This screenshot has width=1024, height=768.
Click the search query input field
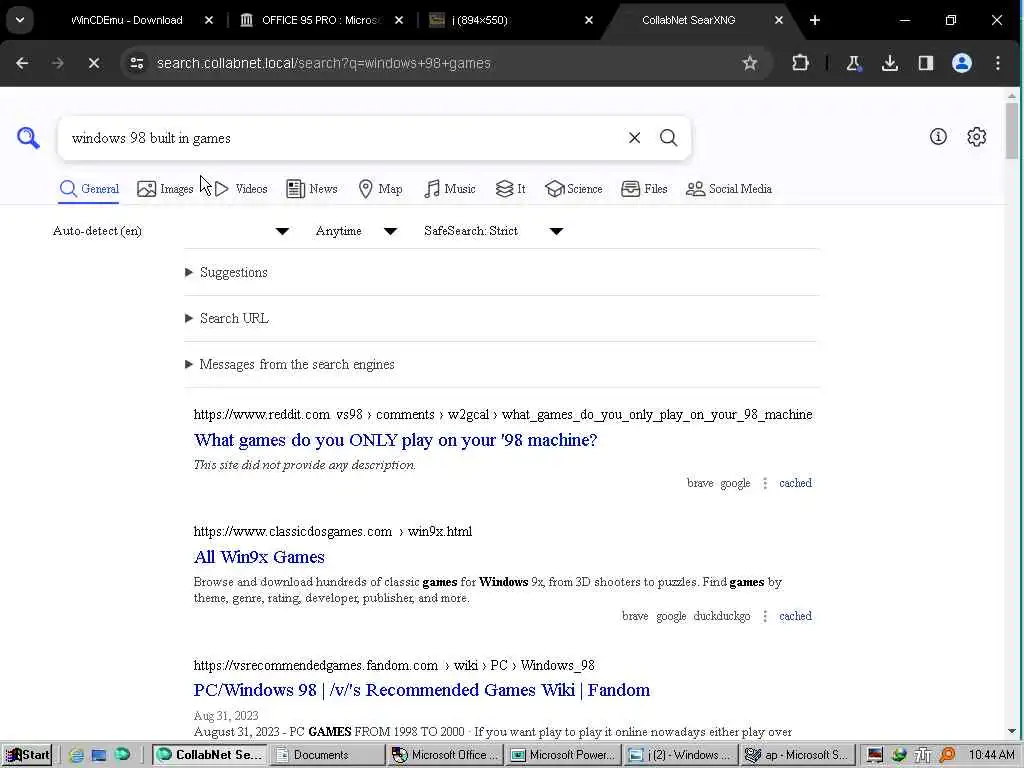[x=343, y=138]
